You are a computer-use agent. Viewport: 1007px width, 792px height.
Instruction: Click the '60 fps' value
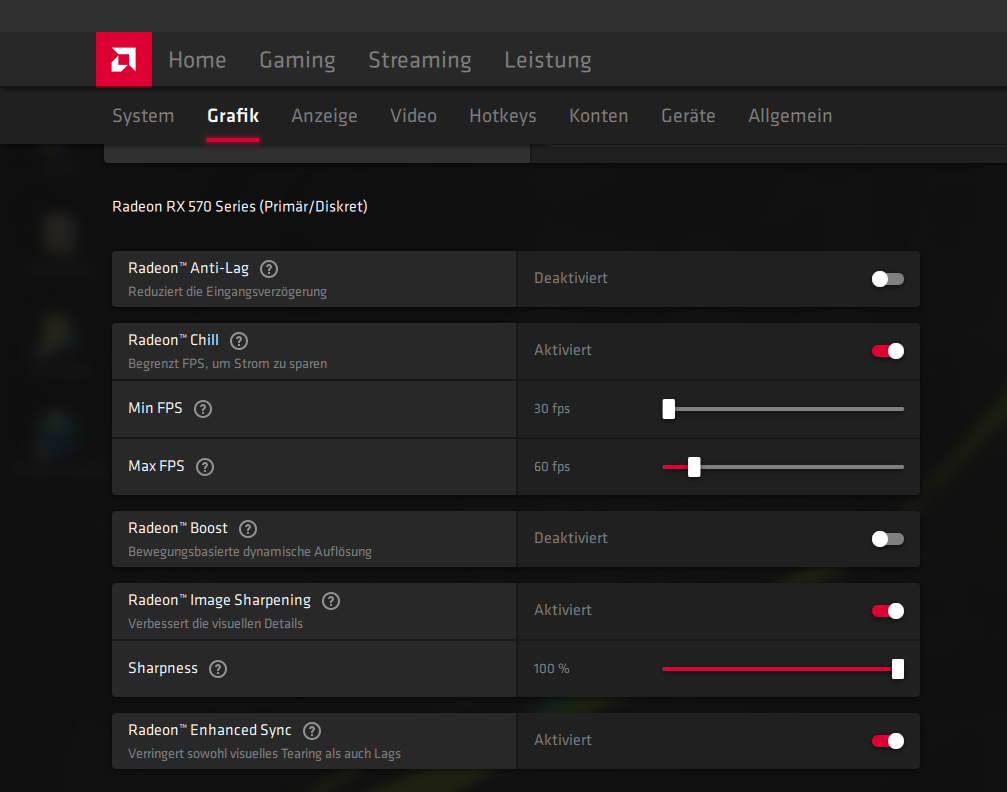click(552, 467)
